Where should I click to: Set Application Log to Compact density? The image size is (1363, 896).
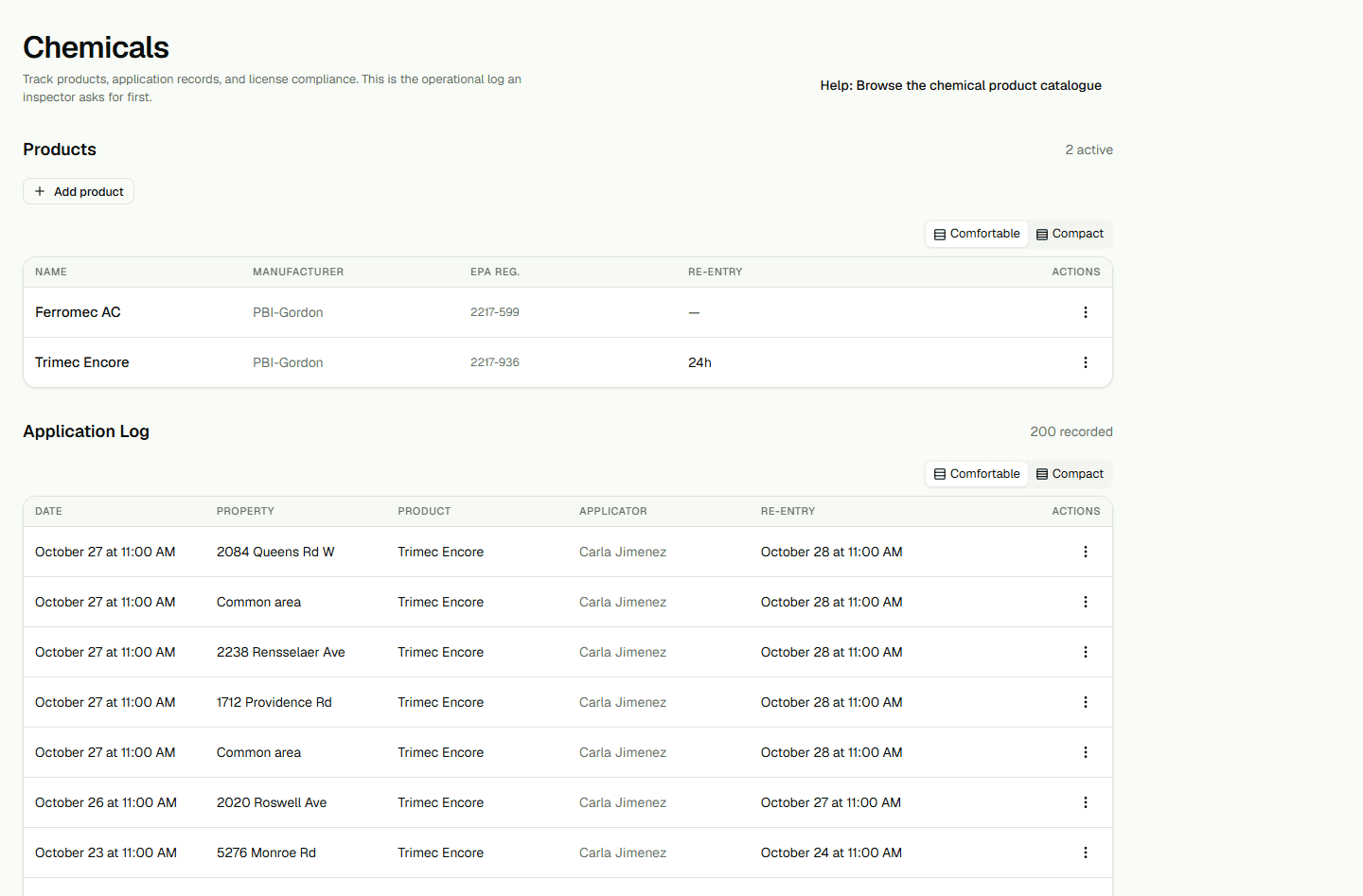(1070, 474)
